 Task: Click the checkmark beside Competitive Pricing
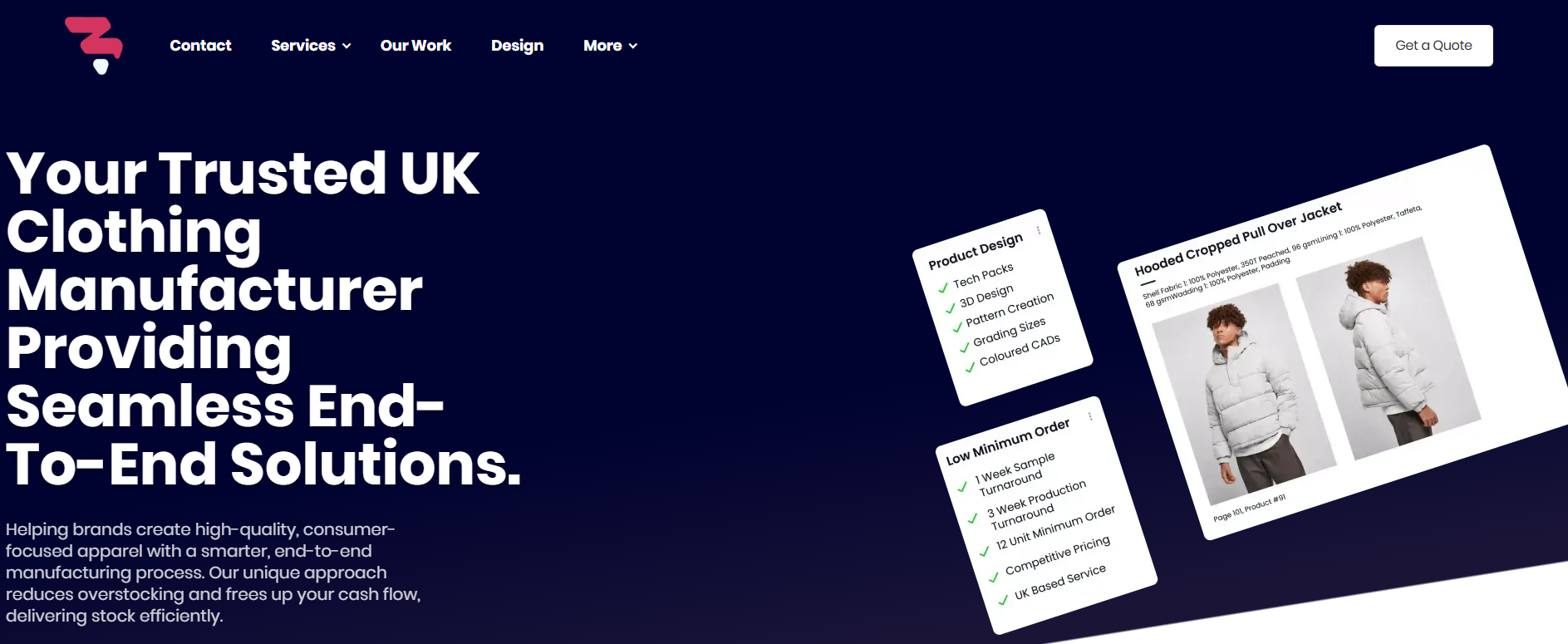point(994,577)
